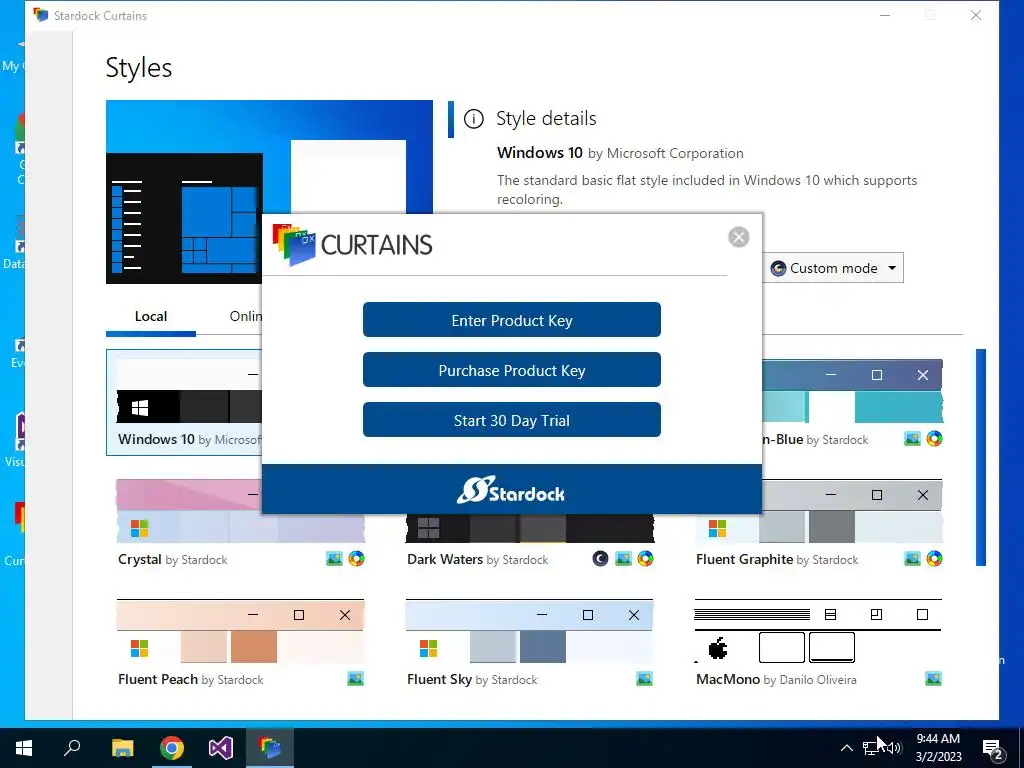Close the Stardock Curtains window
The image size is (1024, 768).
976,15
